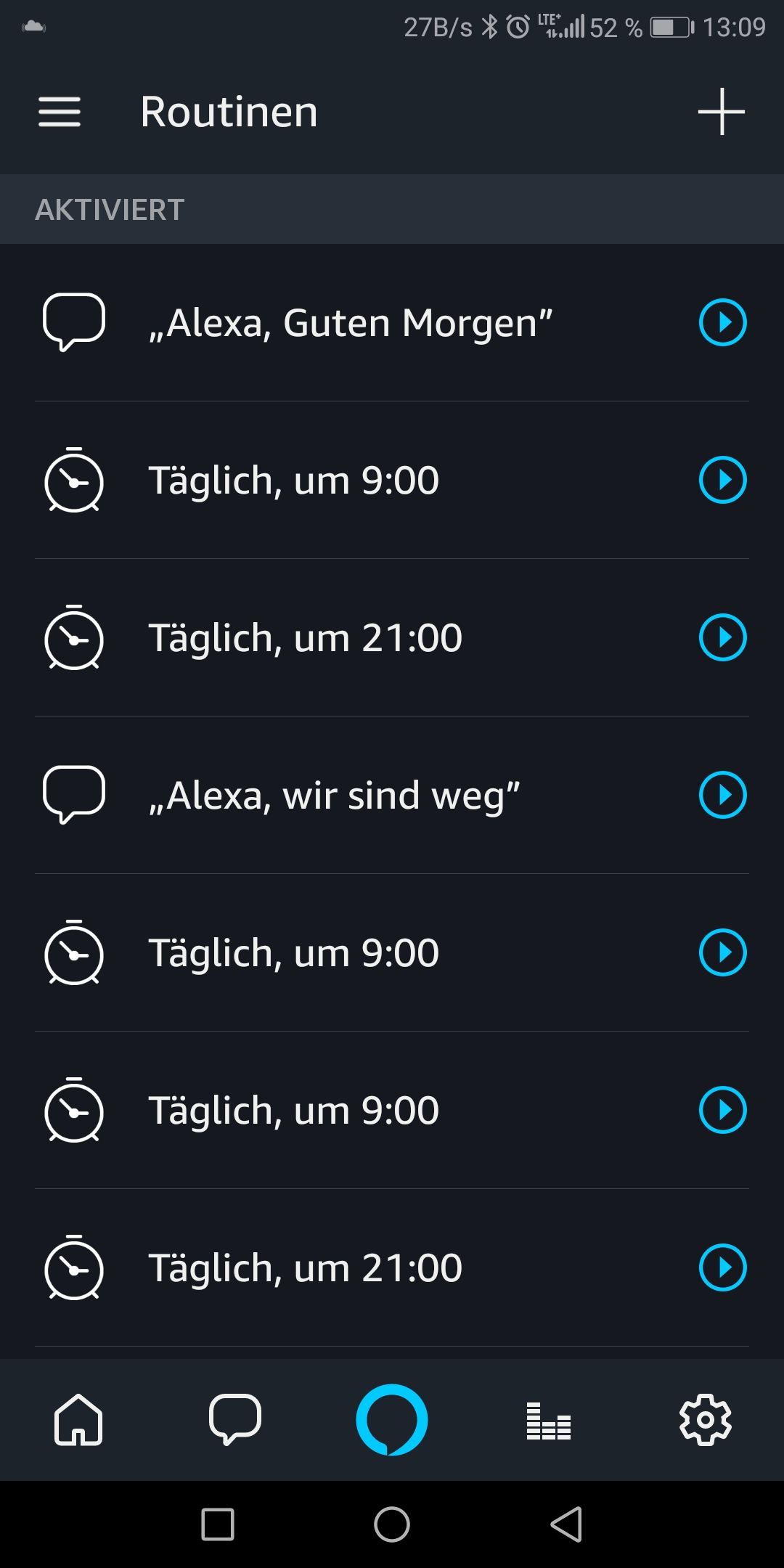Viewport: 784px width, 1568px height.
Task: Click speech bubble icon beside "Guten Morgen"
Action: (x=74, y=322)
